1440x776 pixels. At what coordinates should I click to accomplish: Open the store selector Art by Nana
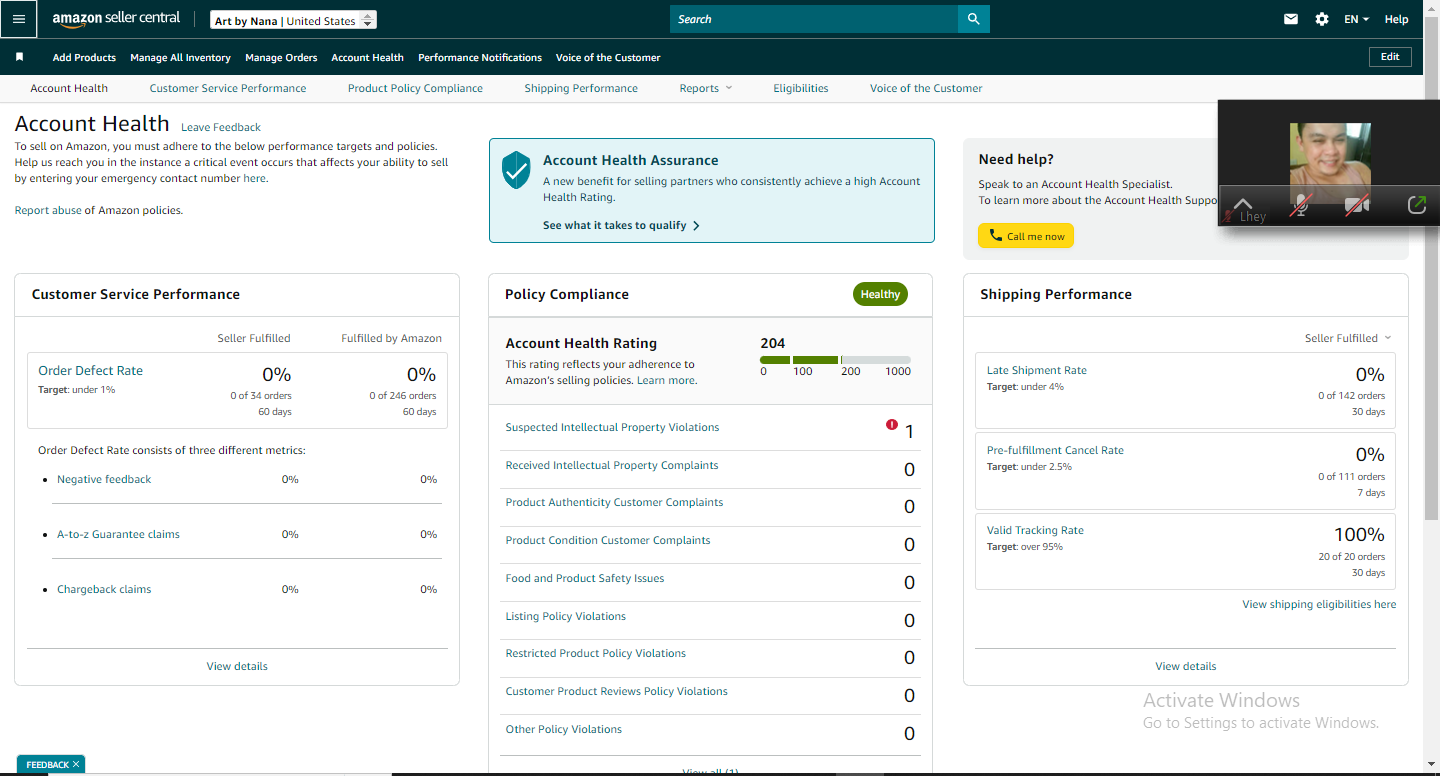294,20
